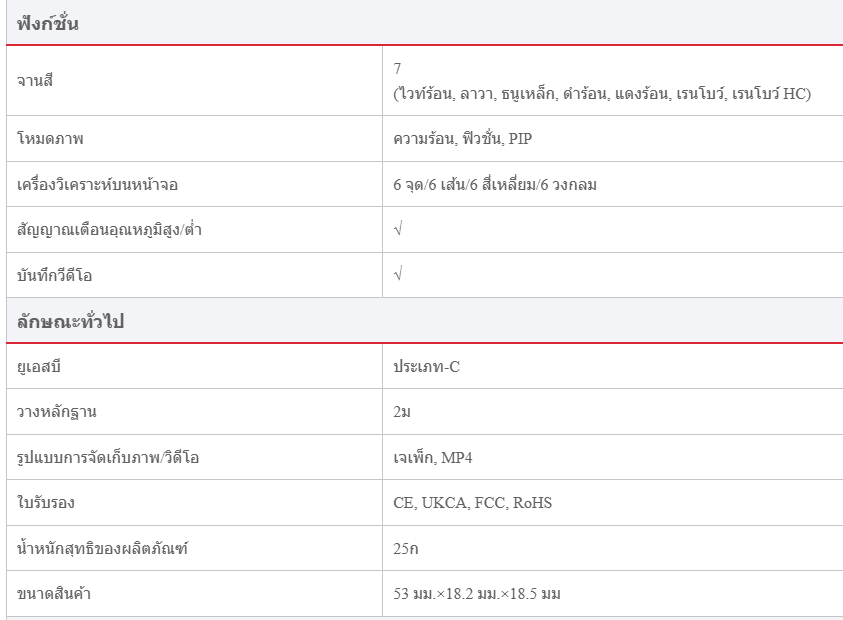
Task: Select the ยูเอสบี row label
Action: (40, 367)
